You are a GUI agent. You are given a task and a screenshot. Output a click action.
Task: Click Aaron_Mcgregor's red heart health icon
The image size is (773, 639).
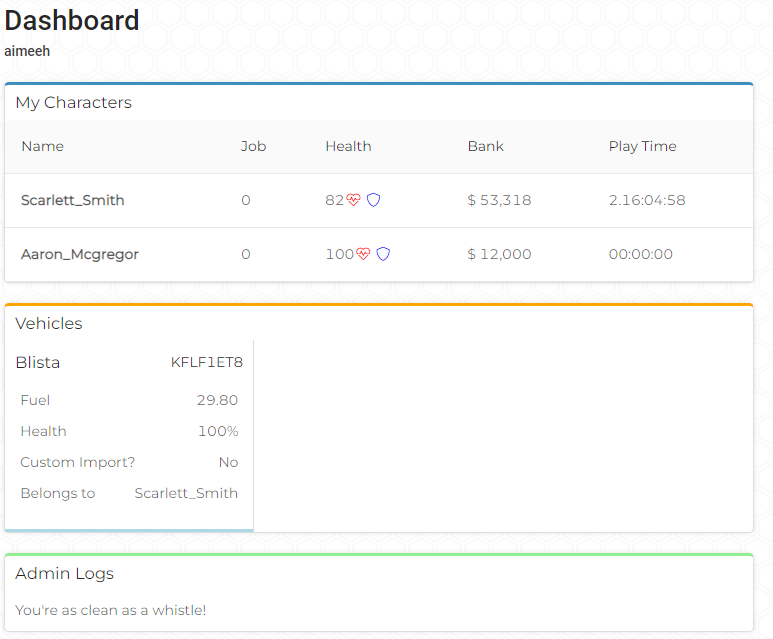click(363, 254)
